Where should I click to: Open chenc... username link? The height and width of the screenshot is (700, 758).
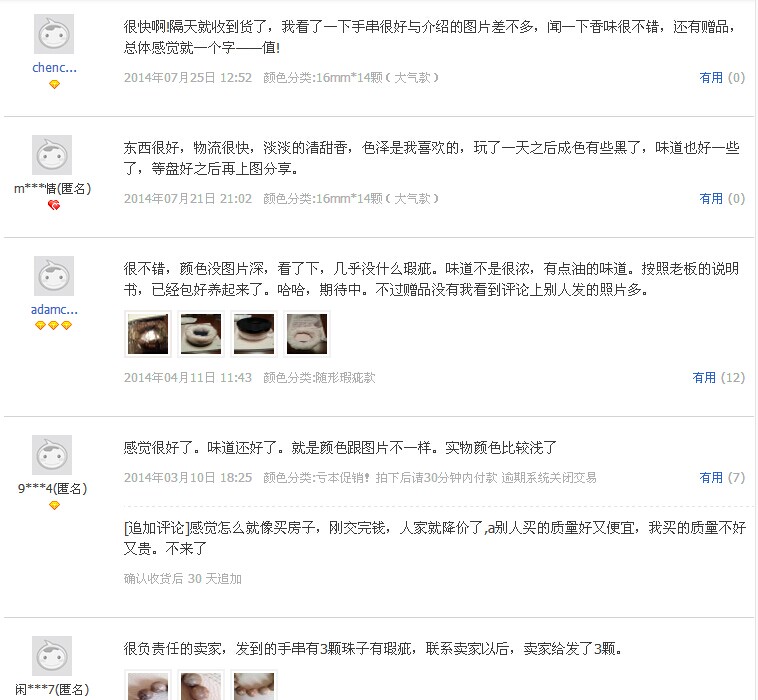[x=54, y=68]
